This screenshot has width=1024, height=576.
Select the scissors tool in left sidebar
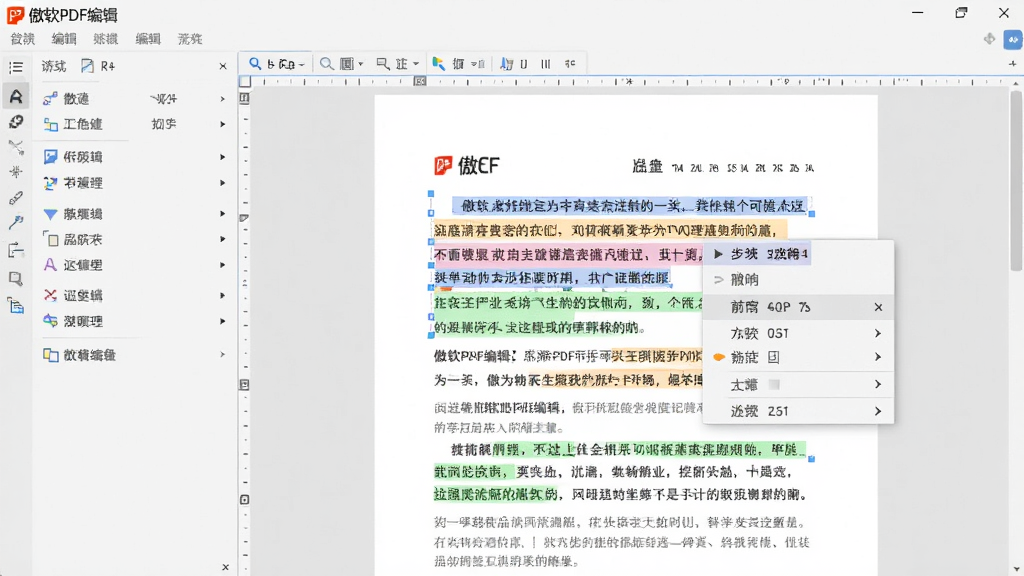point(16,147)
